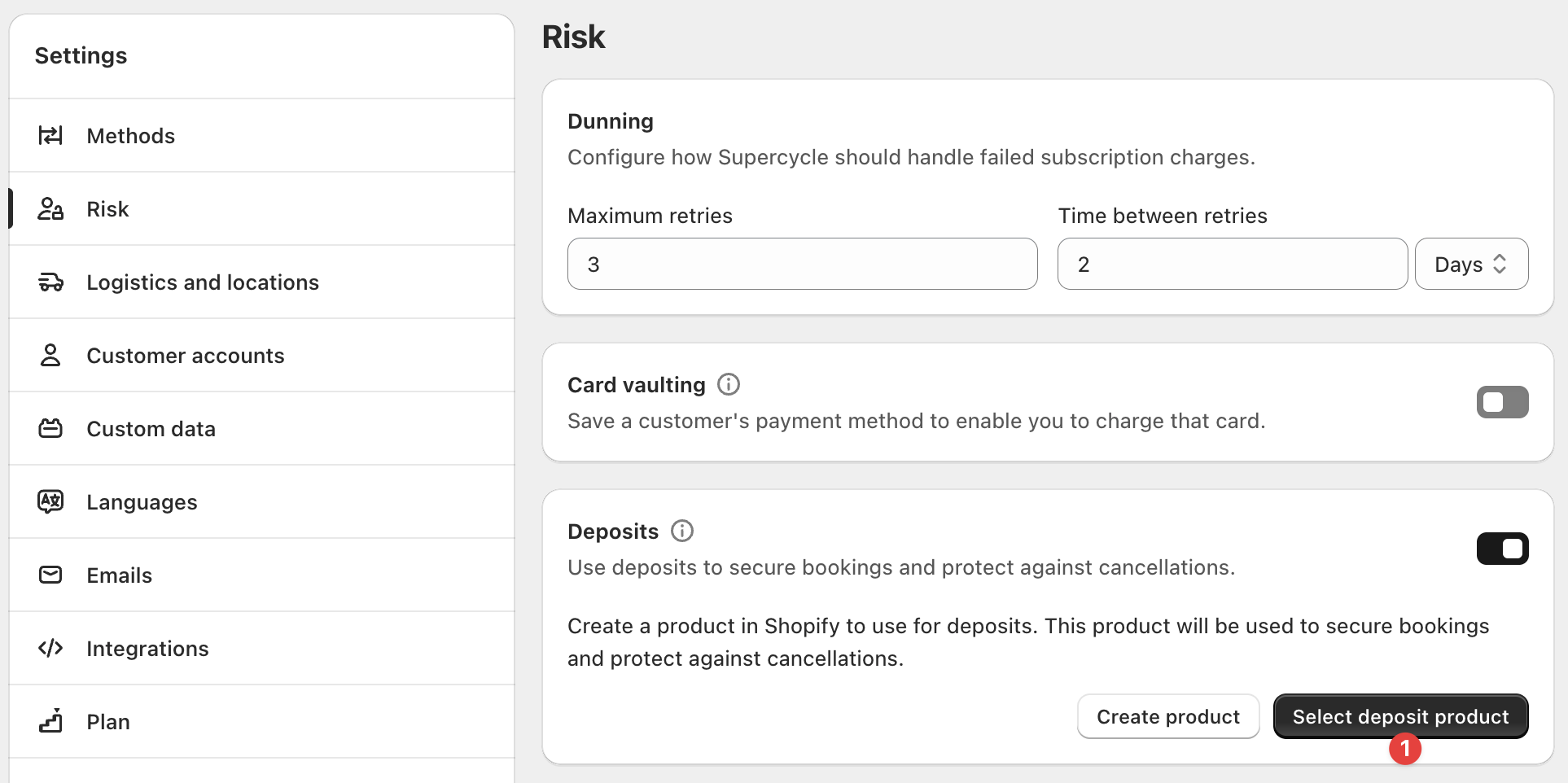Enable the Card vaulting toggle

point(1502,402)
